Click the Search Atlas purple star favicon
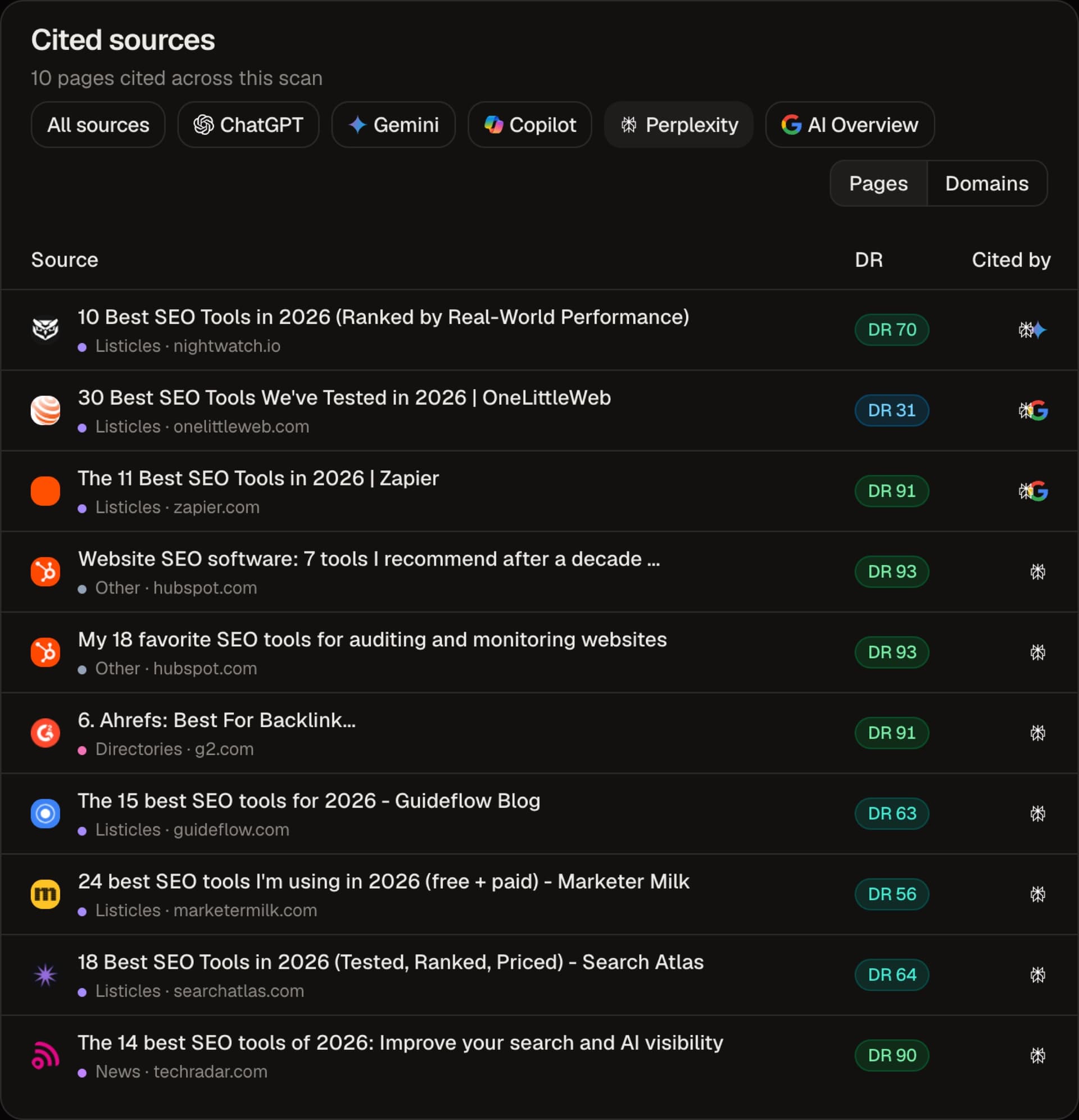Screen dimensions: 1079x1120 45,974
